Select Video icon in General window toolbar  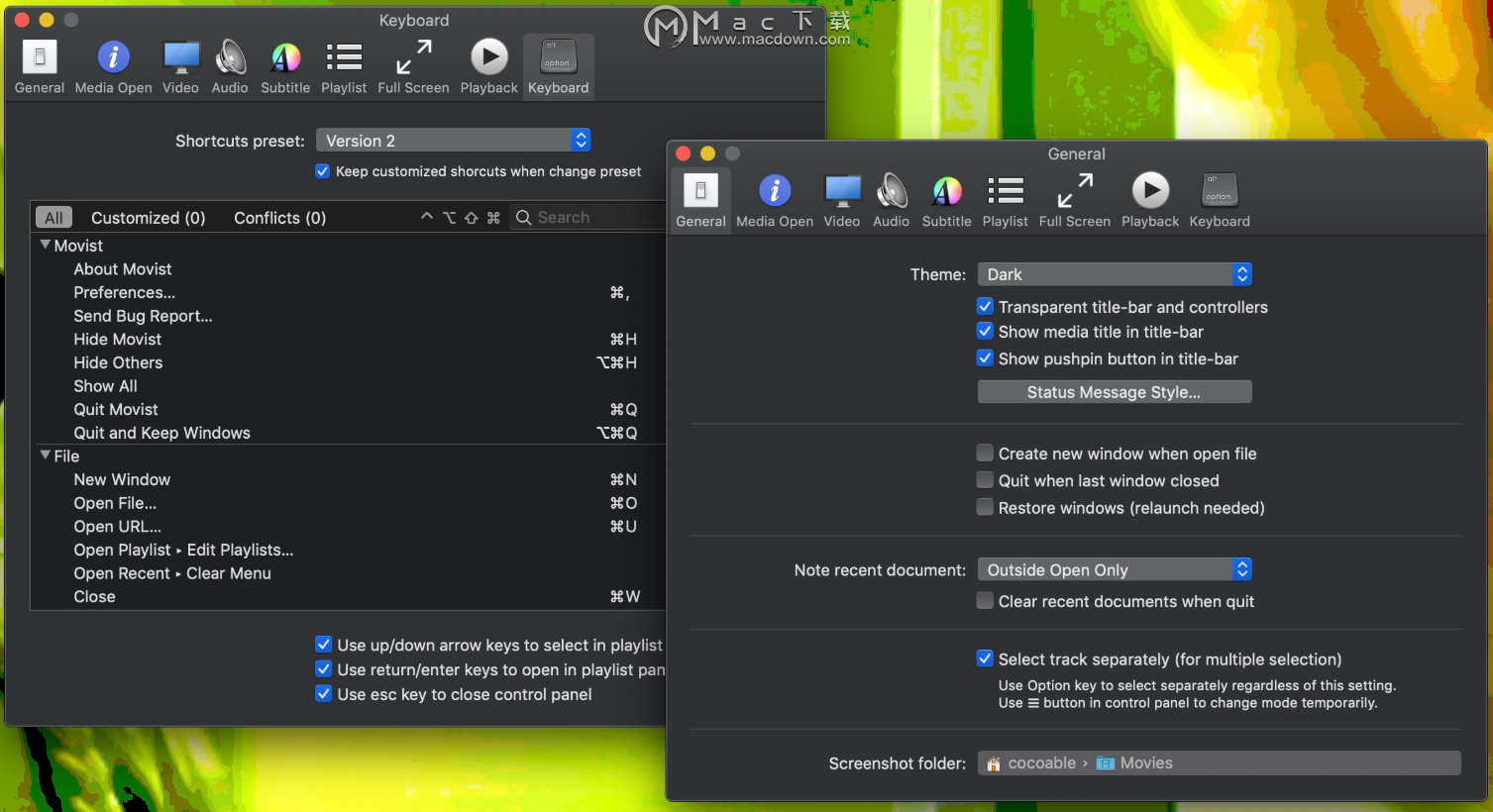pyautogui.click(x=842, y=200)
